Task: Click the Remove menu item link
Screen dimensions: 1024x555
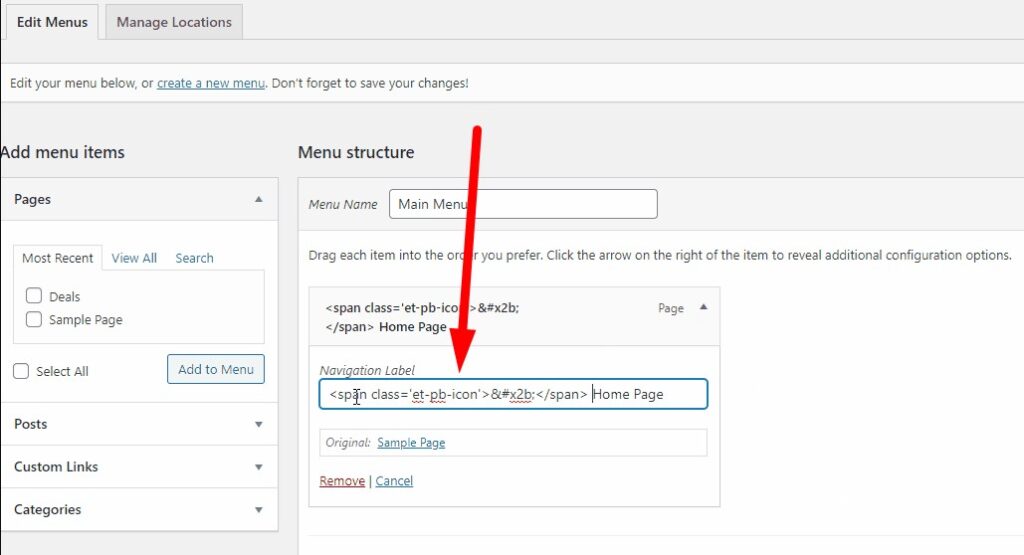Action: (342, 481)
